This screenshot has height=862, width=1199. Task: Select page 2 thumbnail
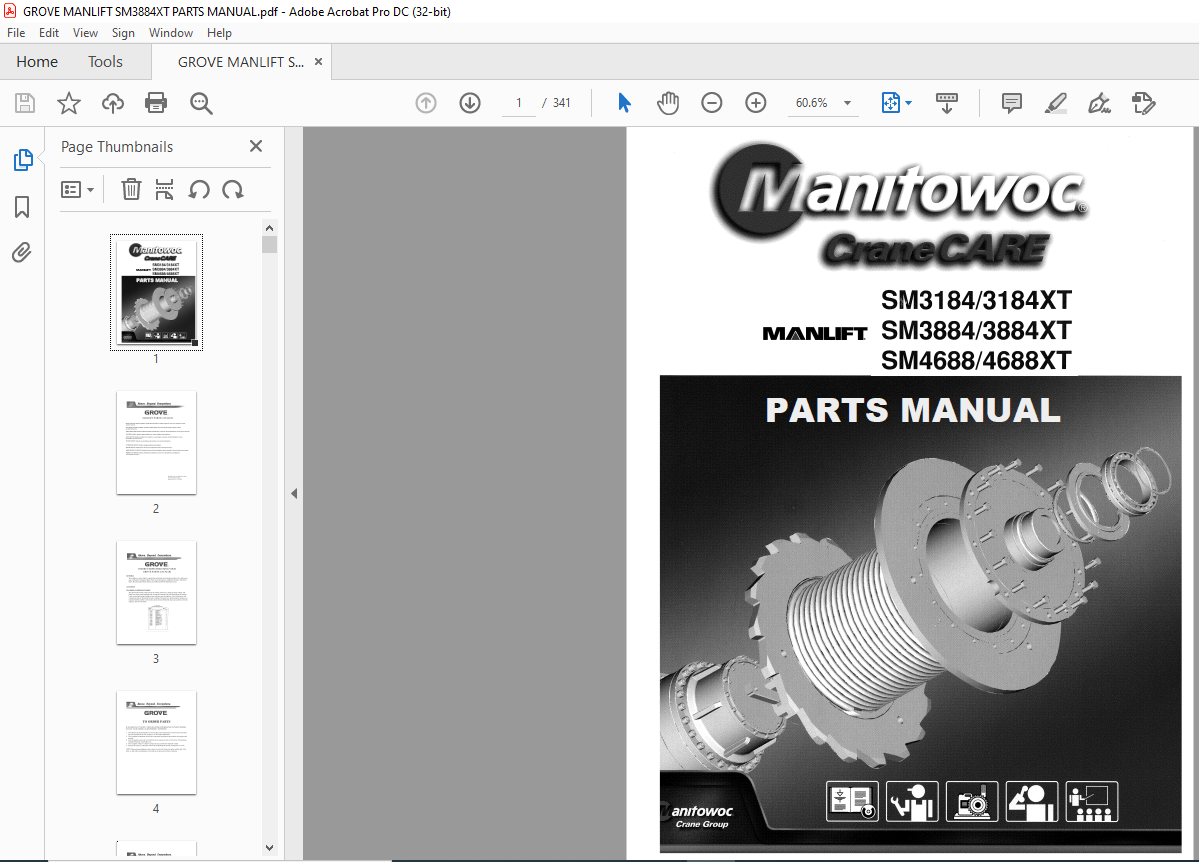click(156, 442)
